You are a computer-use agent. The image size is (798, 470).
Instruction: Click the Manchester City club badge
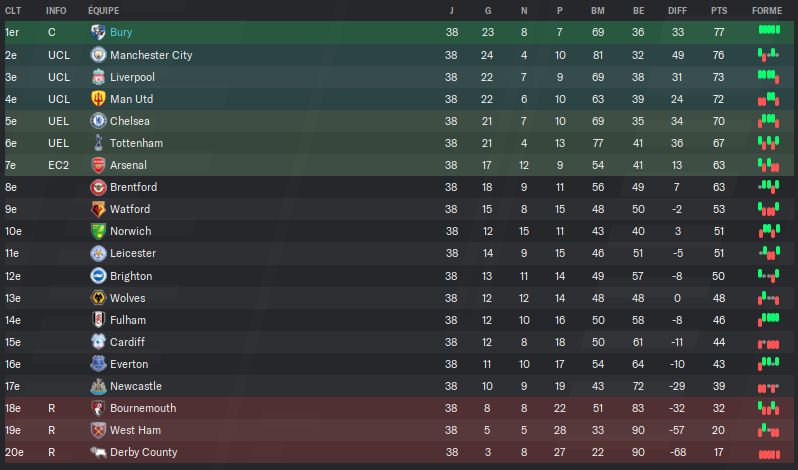pyautogui.click(x=98, y=54)
